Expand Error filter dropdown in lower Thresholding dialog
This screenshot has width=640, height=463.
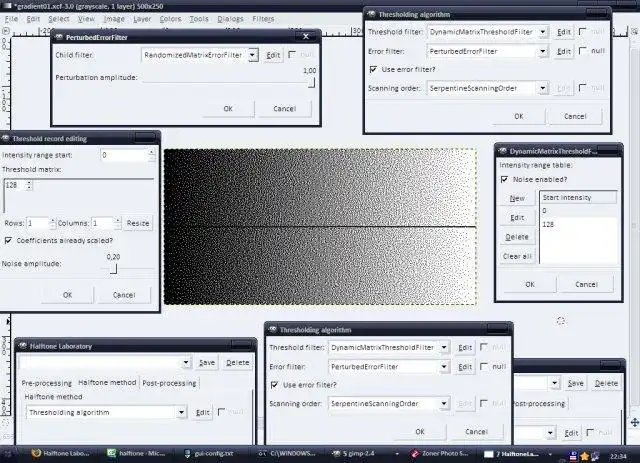(444, 367)
